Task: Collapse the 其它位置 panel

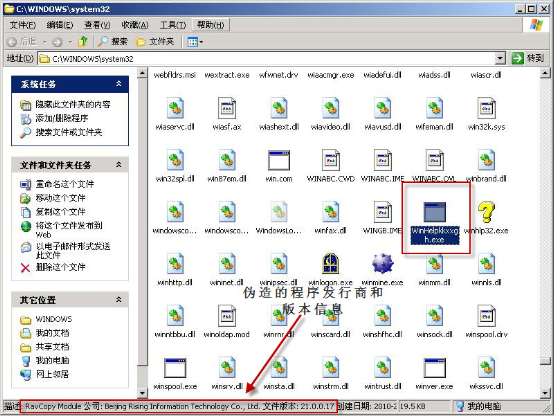Action: pyautogui.click(x=119, y=300)
